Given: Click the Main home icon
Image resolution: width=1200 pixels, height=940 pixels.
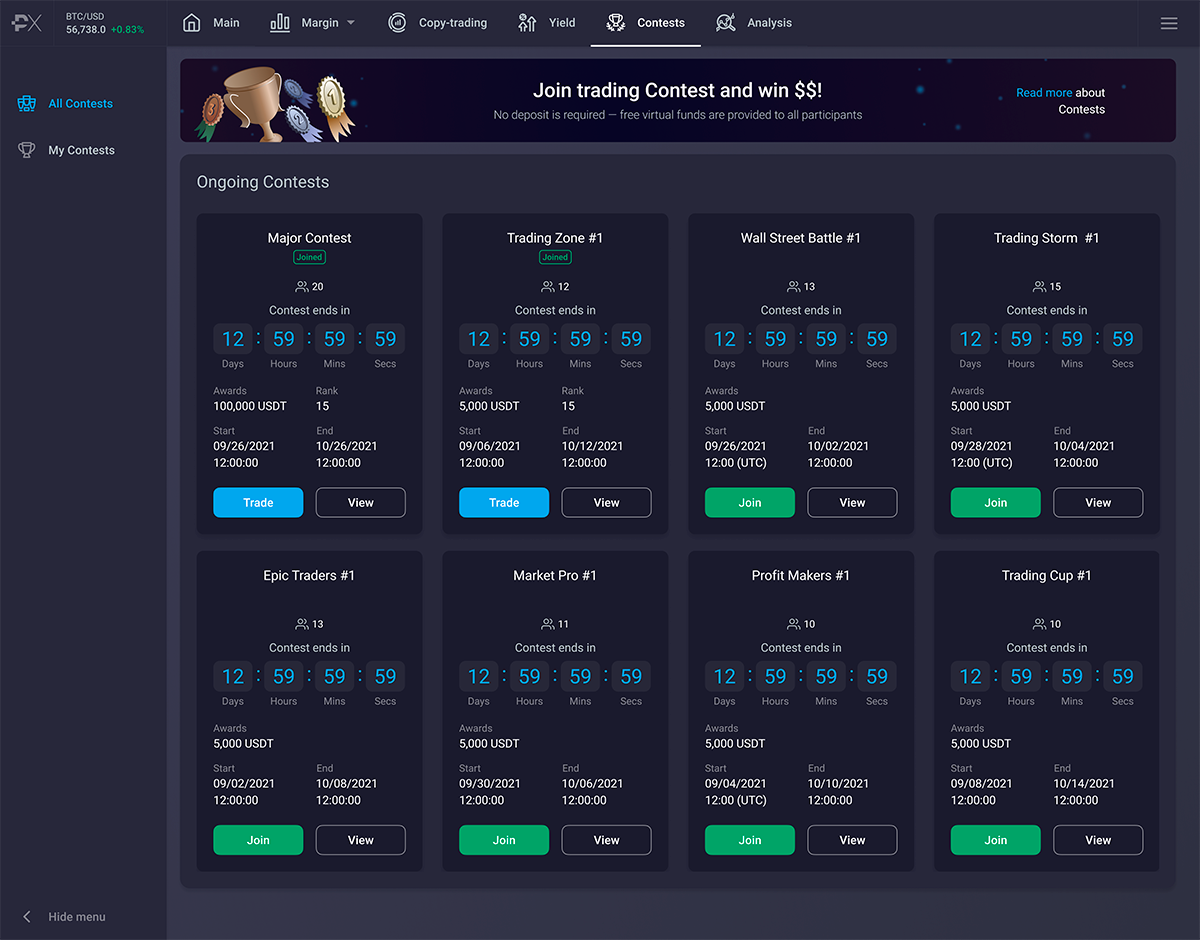Looking at the screenshot, I should click(192, 23).
